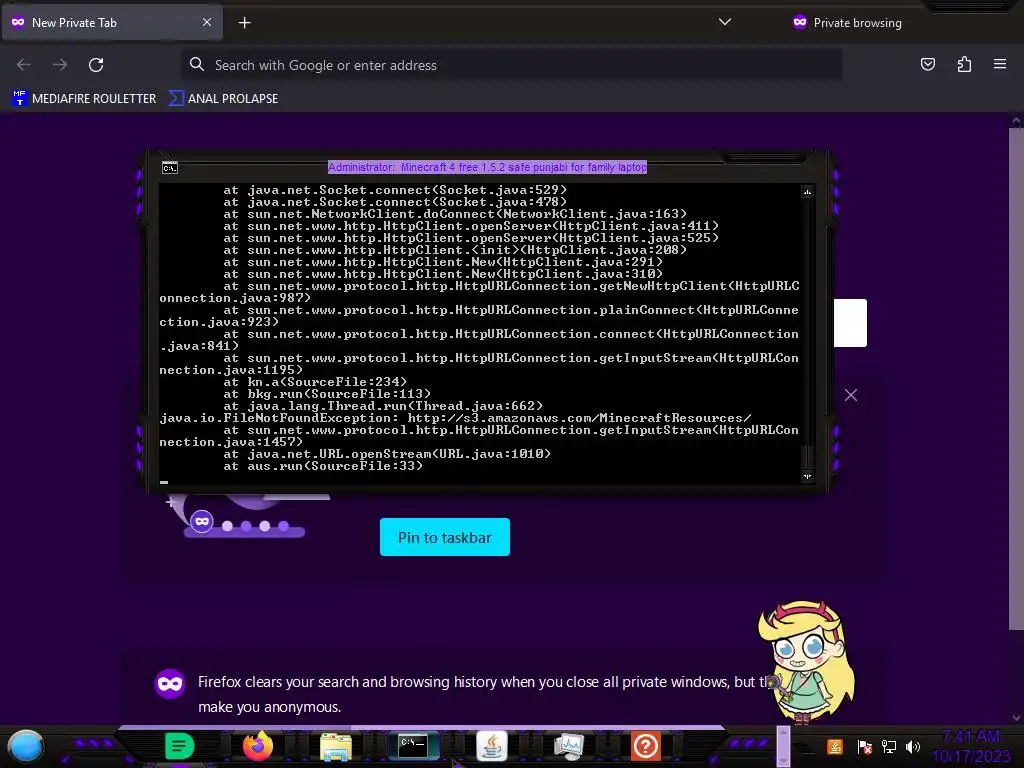Viewport: 1024px width, 768px height.
Task: Click the Star Butterfly desktop character
Action: [x=808, y=660]
